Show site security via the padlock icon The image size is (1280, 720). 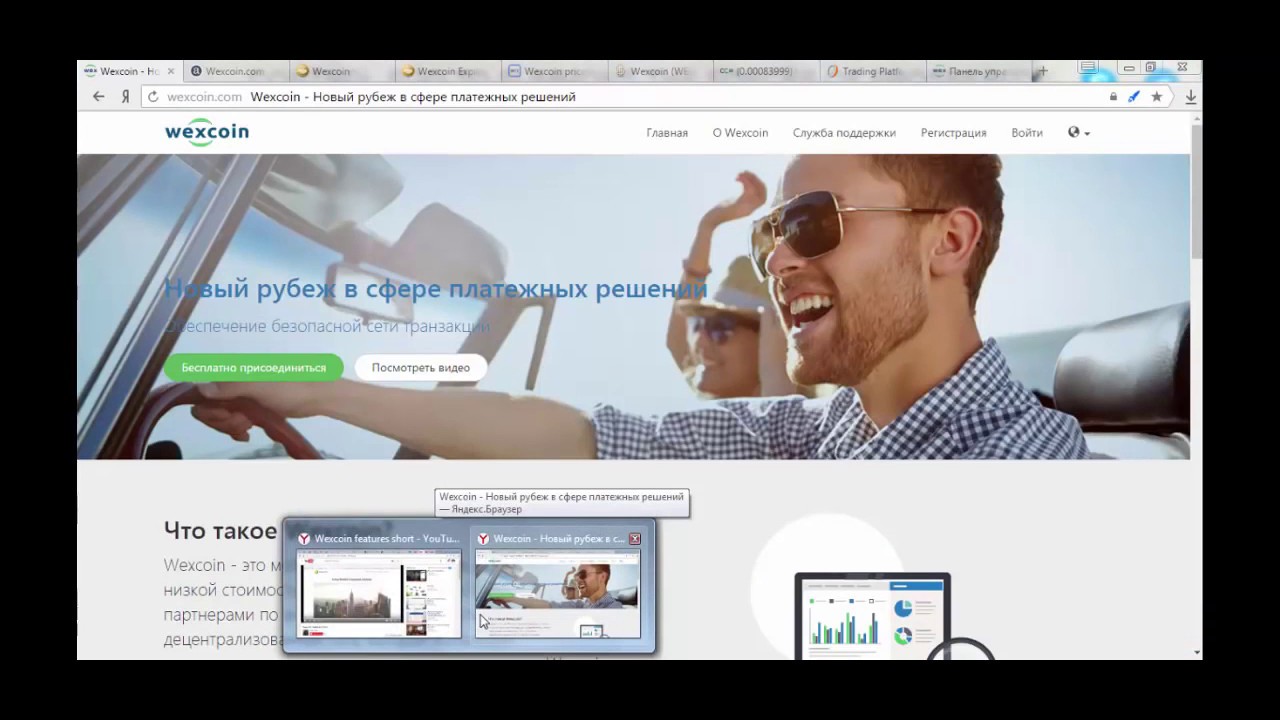1113,97
